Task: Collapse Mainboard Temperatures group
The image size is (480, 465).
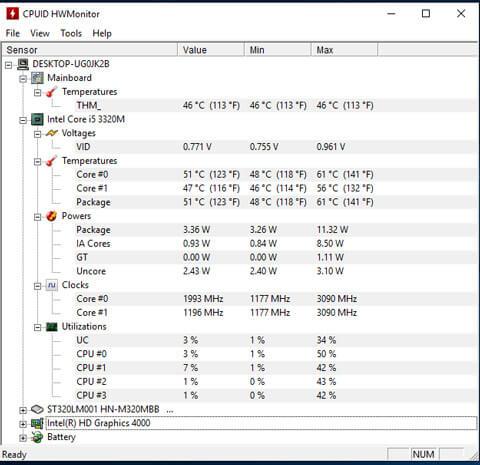Action: [x=38, y=92]
